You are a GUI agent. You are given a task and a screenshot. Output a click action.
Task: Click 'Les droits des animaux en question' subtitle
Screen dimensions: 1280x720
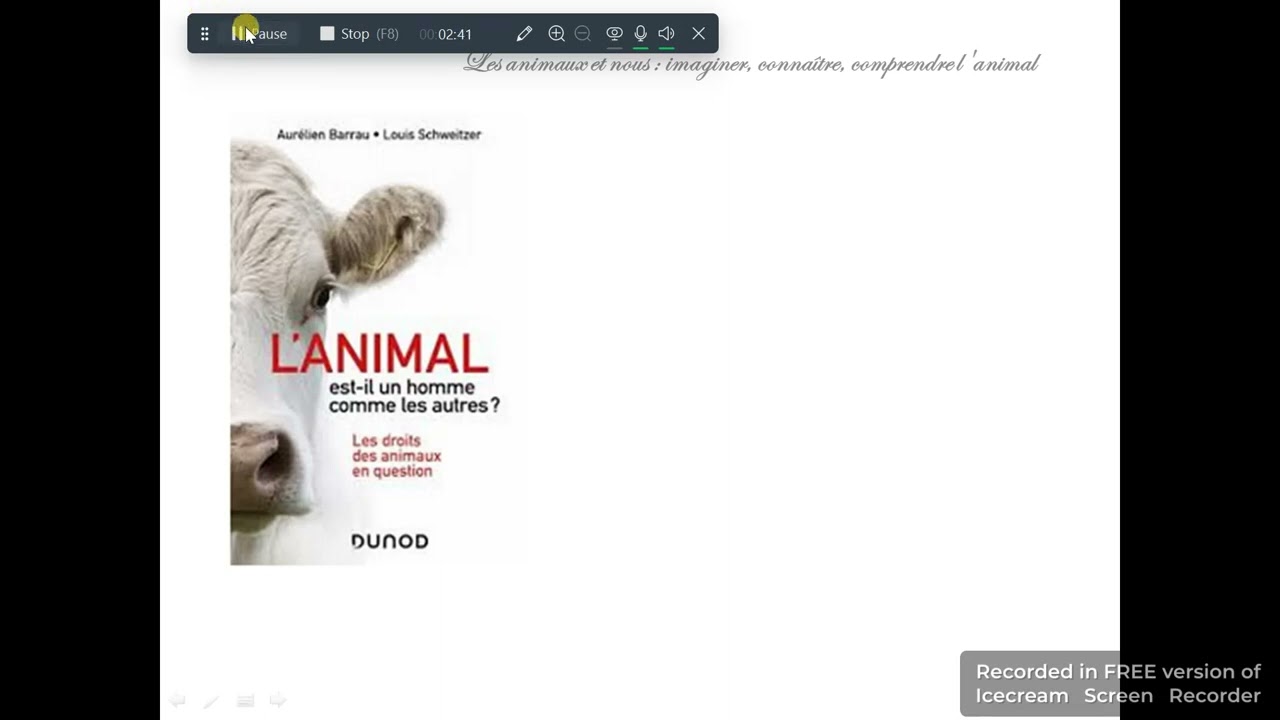[x=396, y=456]
